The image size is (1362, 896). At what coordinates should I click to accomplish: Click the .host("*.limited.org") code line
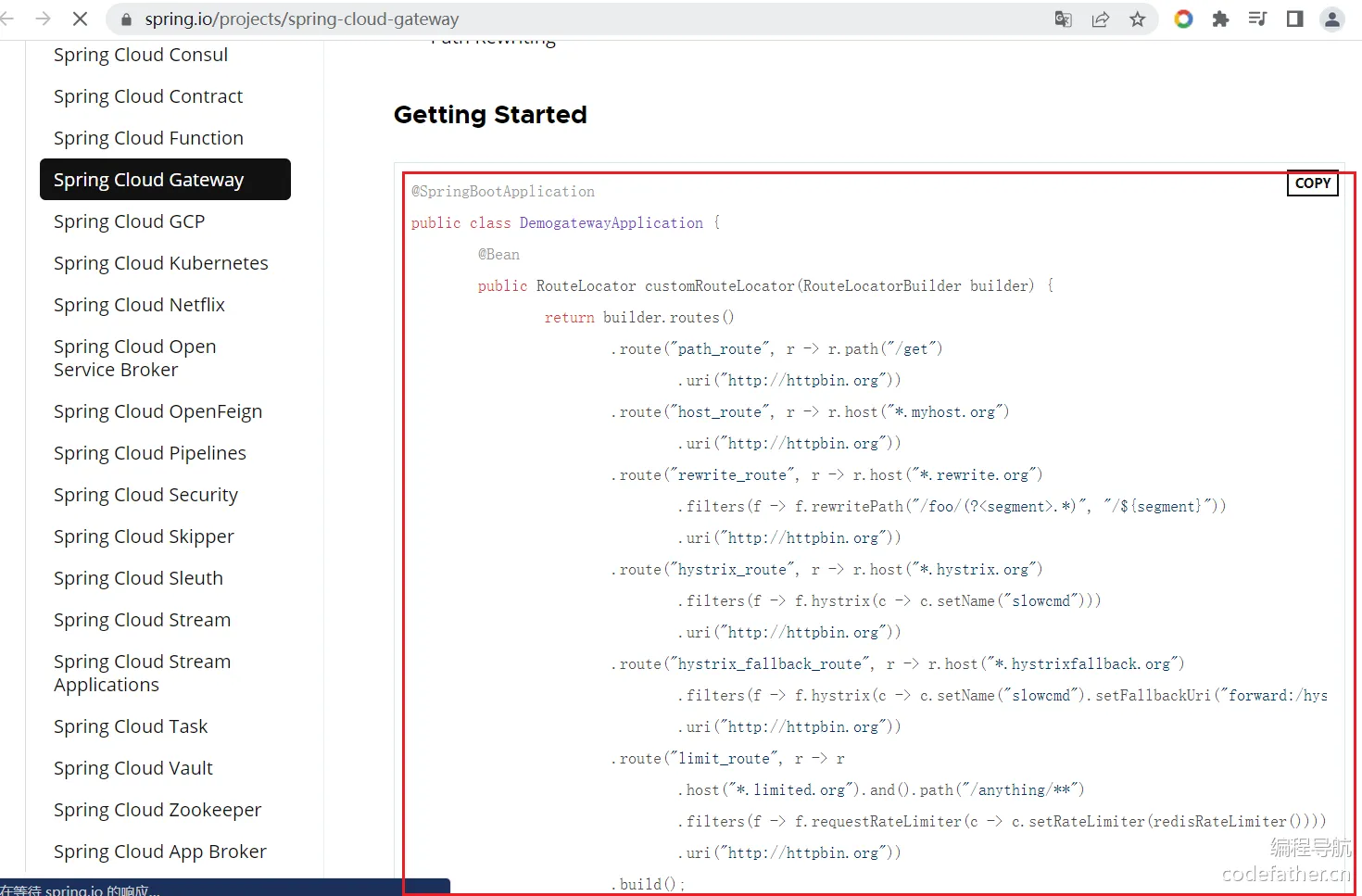coord(881,790)
